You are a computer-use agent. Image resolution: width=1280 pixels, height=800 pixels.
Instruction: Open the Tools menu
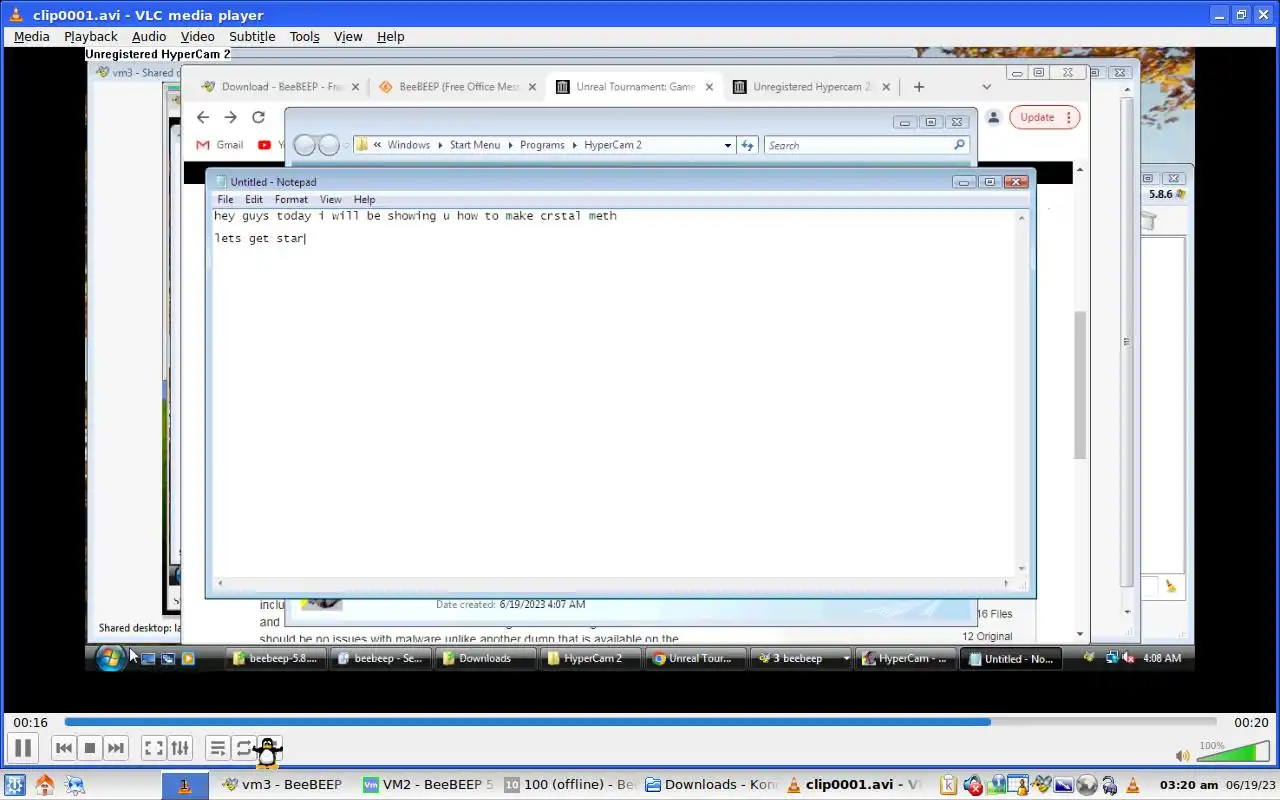pyautogui.click(x=304, y=36)
